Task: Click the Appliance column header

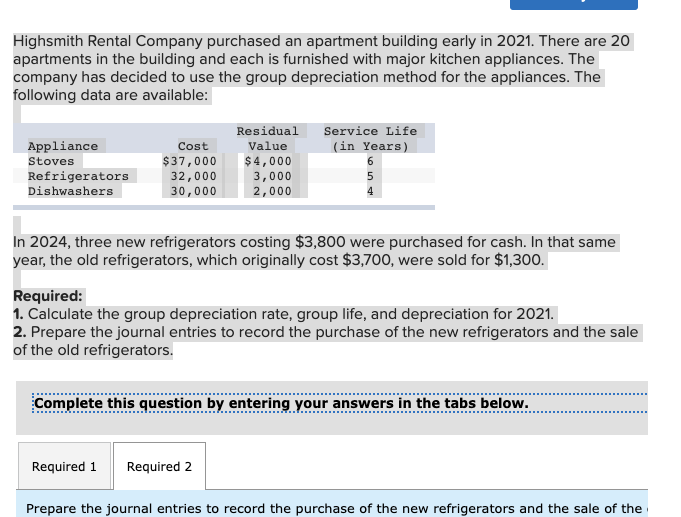Action: [x=63, y=146]
